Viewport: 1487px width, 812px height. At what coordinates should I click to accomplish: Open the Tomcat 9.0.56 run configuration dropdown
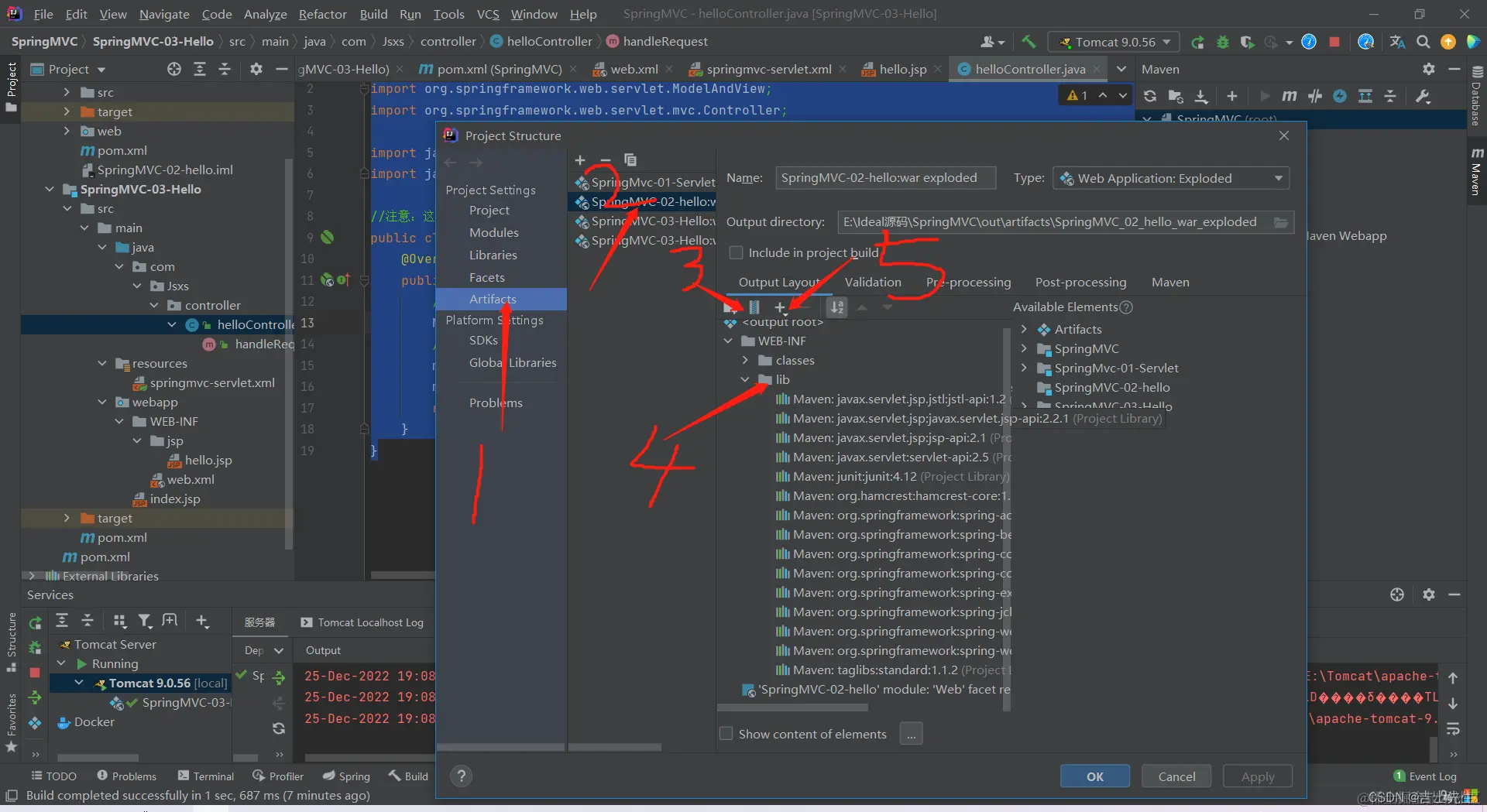point(1114,42)
